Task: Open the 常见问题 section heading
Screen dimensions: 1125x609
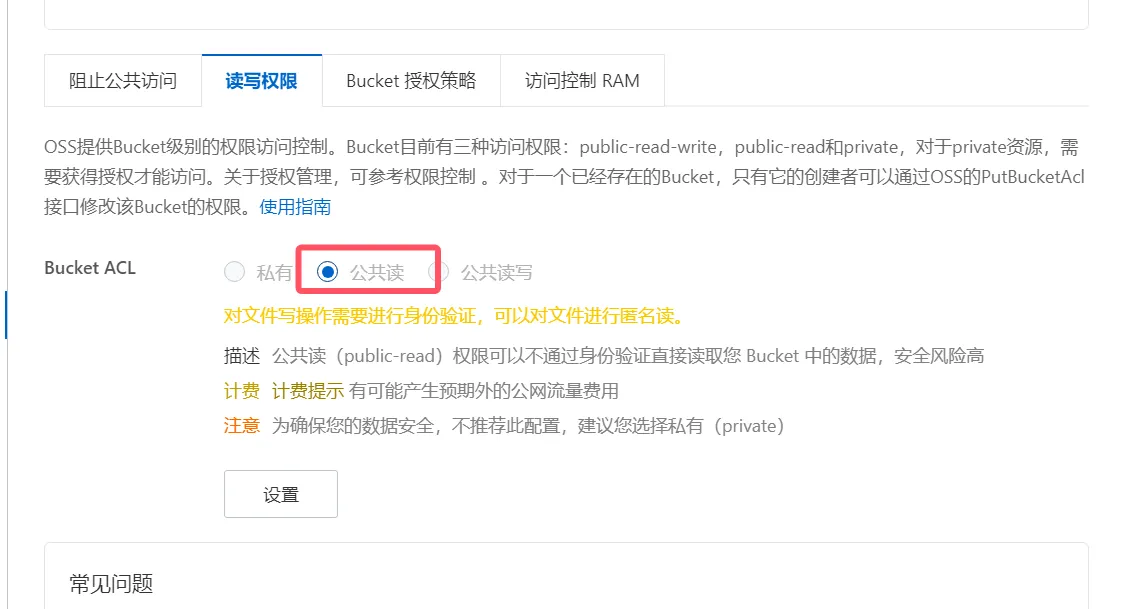Action: 111,584
